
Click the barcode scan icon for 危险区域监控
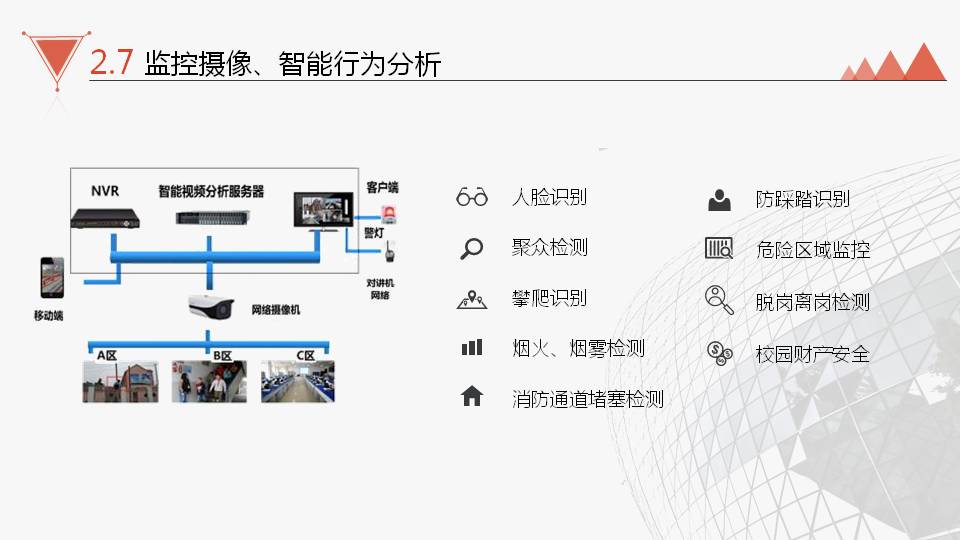718,248
